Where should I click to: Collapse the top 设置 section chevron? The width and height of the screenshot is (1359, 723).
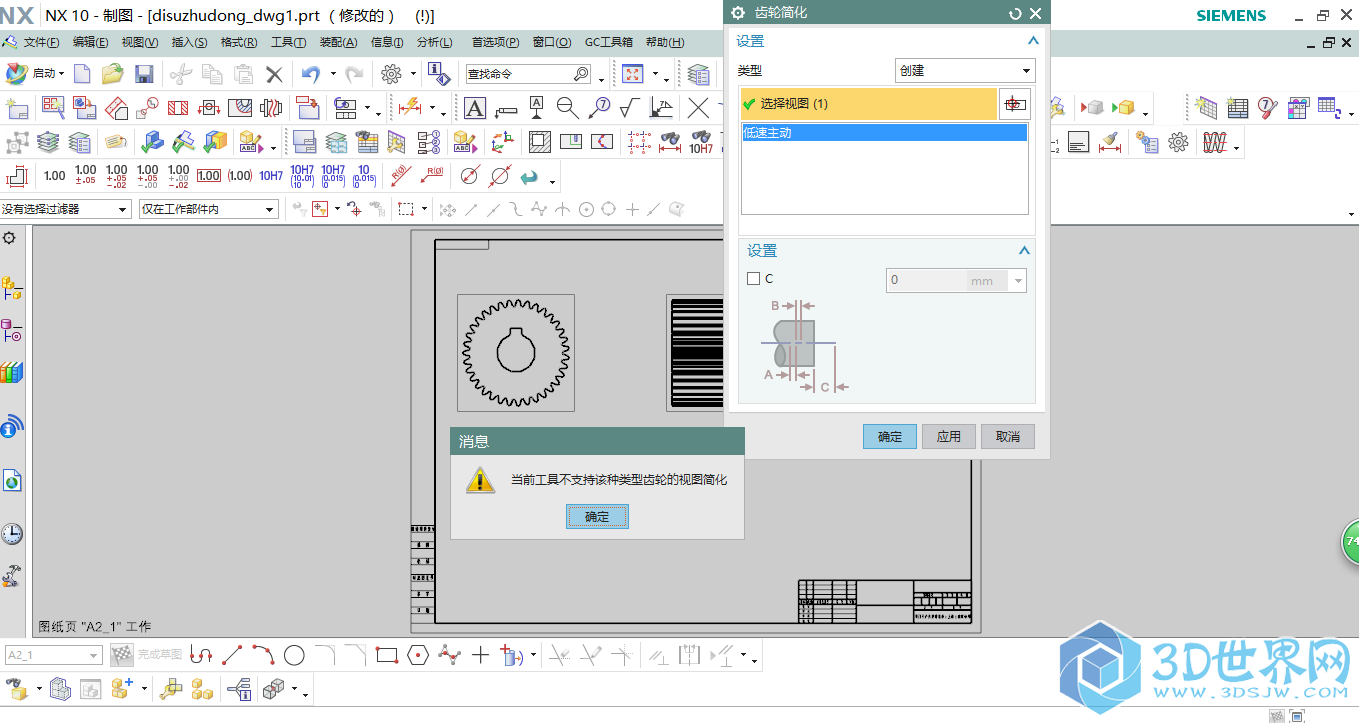(x=1033, y=41)
